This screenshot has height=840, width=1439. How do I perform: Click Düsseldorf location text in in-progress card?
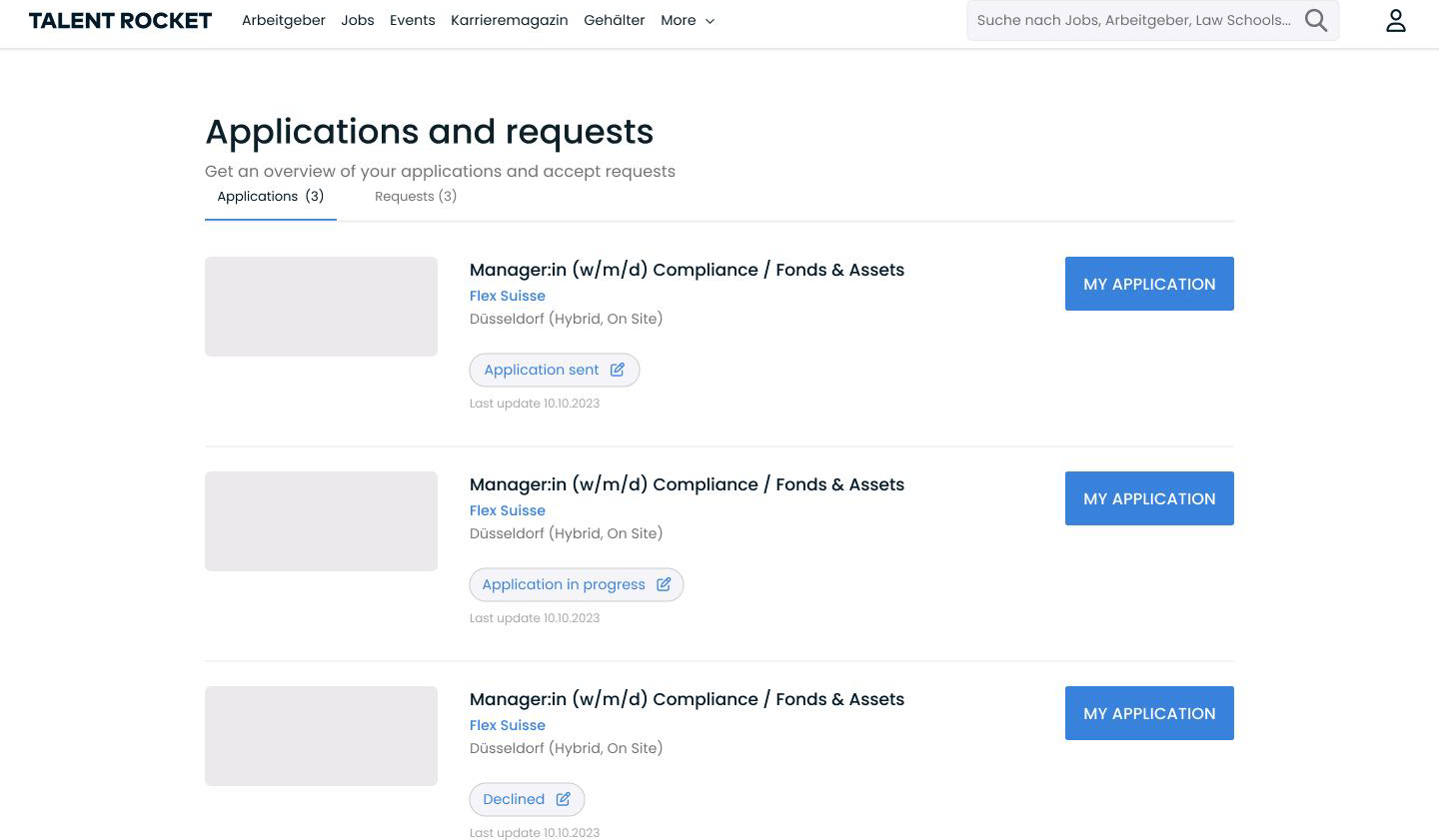point(567,533)
